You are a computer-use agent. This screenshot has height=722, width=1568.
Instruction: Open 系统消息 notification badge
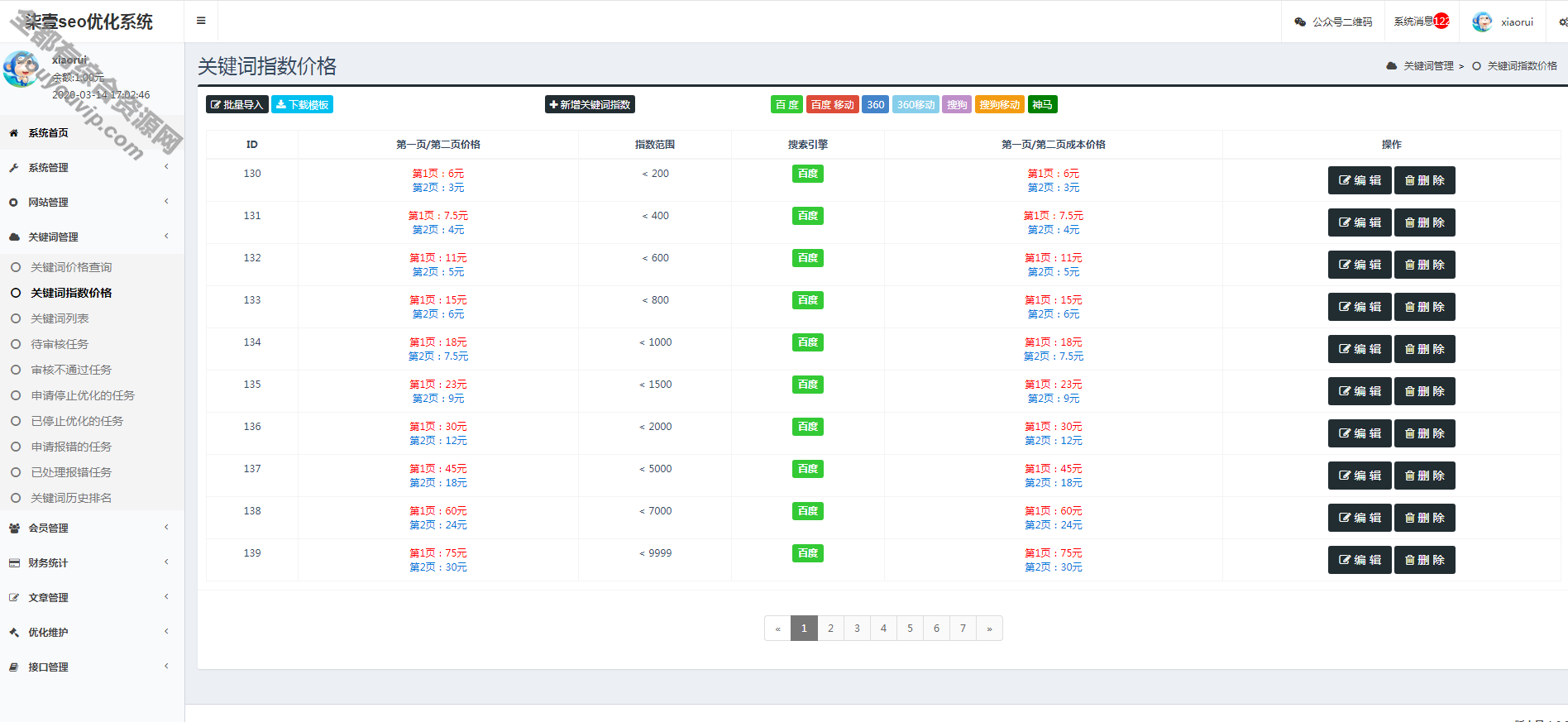tap(1441, 22)
